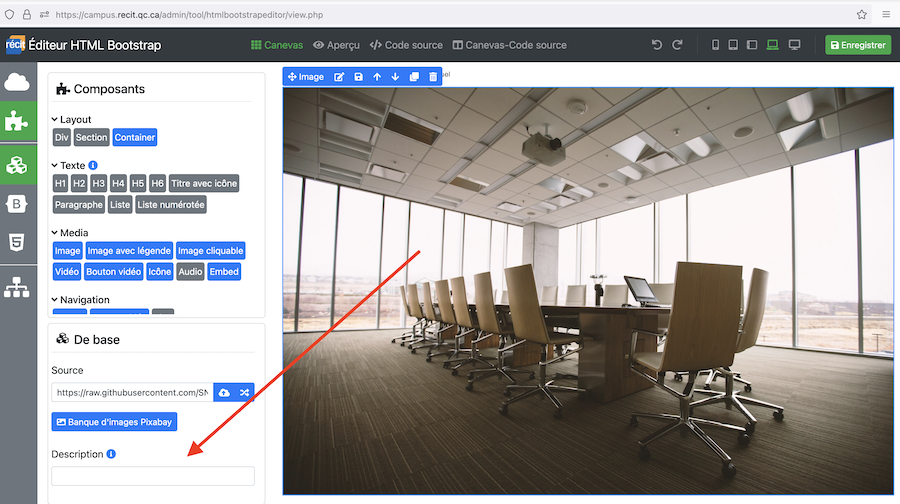Switch to the Aperçu view
The width and height of the screenshot is (900, 504).
point(336,45)
